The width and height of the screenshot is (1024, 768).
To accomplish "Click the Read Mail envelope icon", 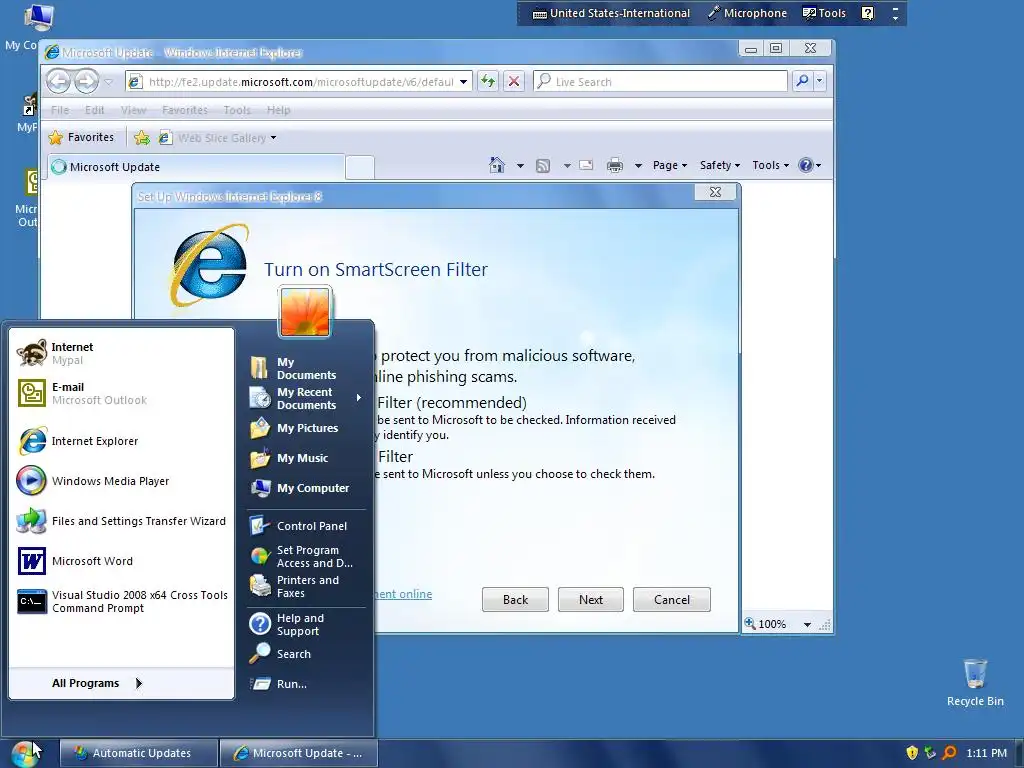I will (586, 165).
